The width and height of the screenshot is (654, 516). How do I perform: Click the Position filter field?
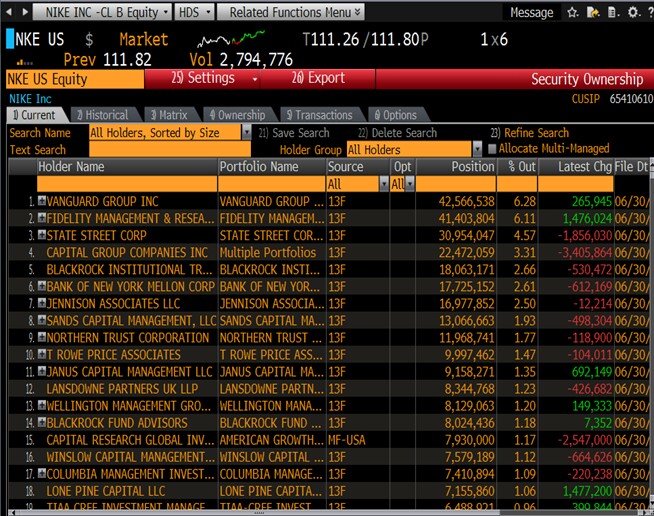coord(456,184)
